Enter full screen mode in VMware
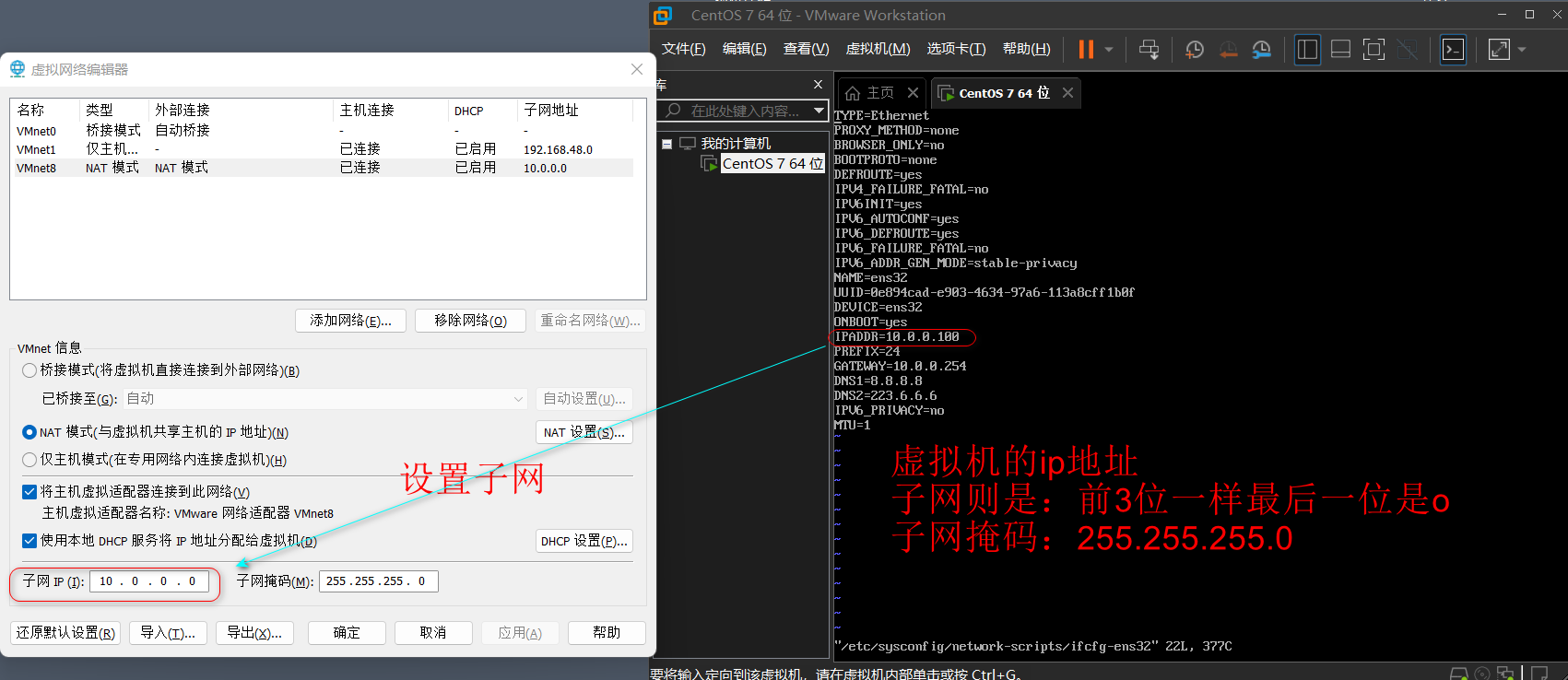1568x680 pixels. coord(1373,49)
